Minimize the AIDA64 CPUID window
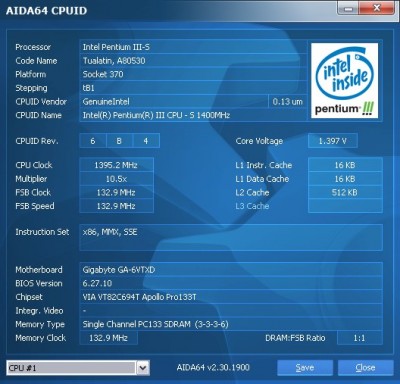Screen dimensions: 400x384 point(348,8)
